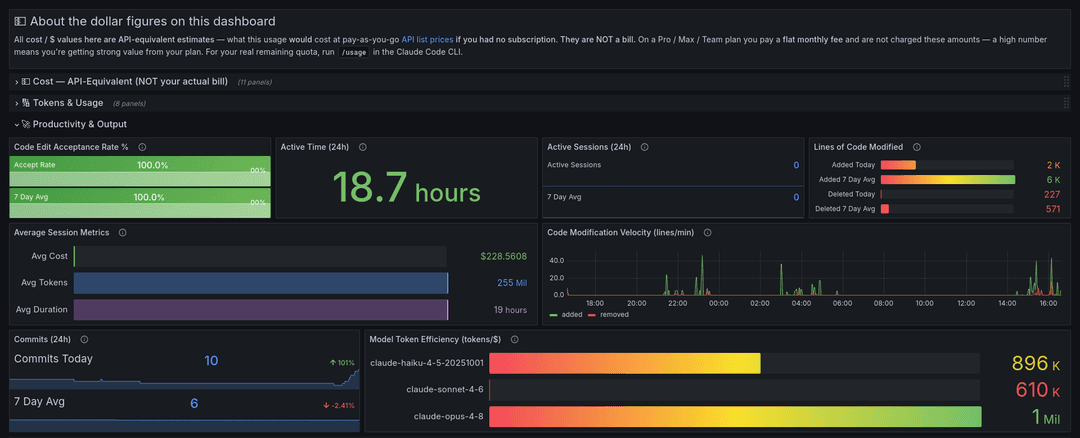Click the $228.5608 Avg Cost value
1080x438 pixels.
(503, 256)
